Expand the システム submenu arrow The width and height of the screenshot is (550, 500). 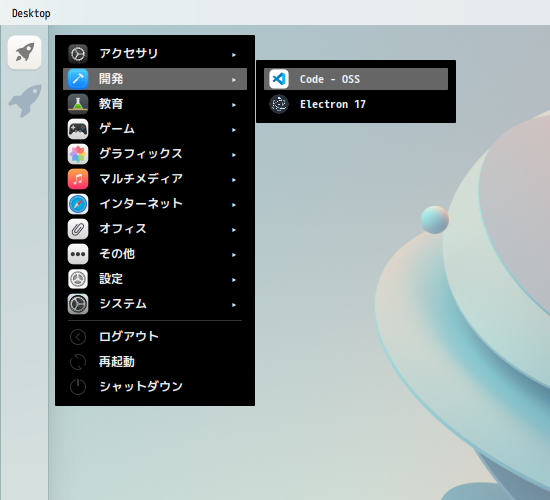click(x=234, y=305)
